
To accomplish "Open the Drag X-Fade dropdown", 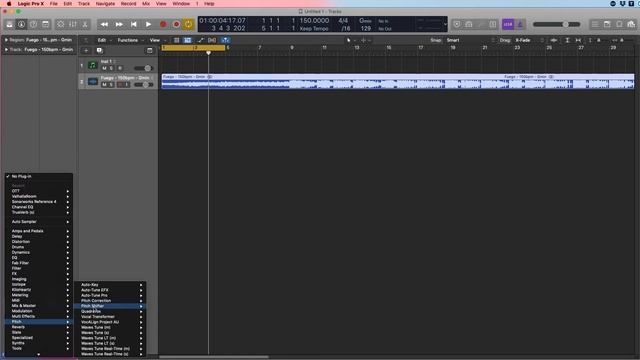I will (x=529, y=40).
